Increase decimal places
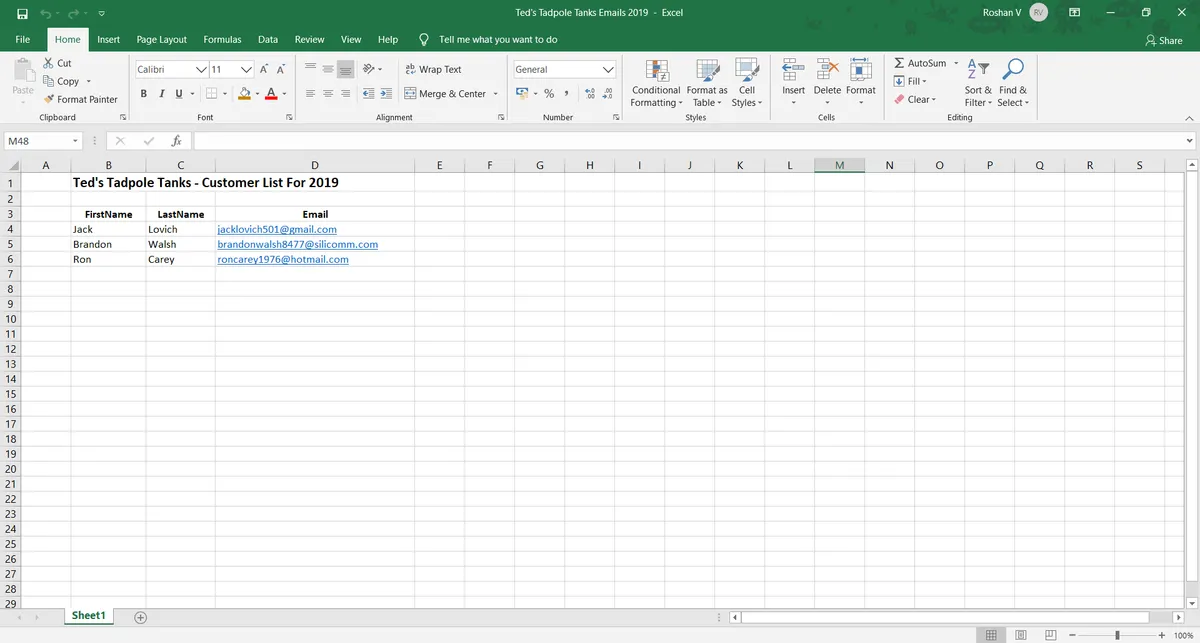This screenshot has height=643, width=1200. point(589,93)
